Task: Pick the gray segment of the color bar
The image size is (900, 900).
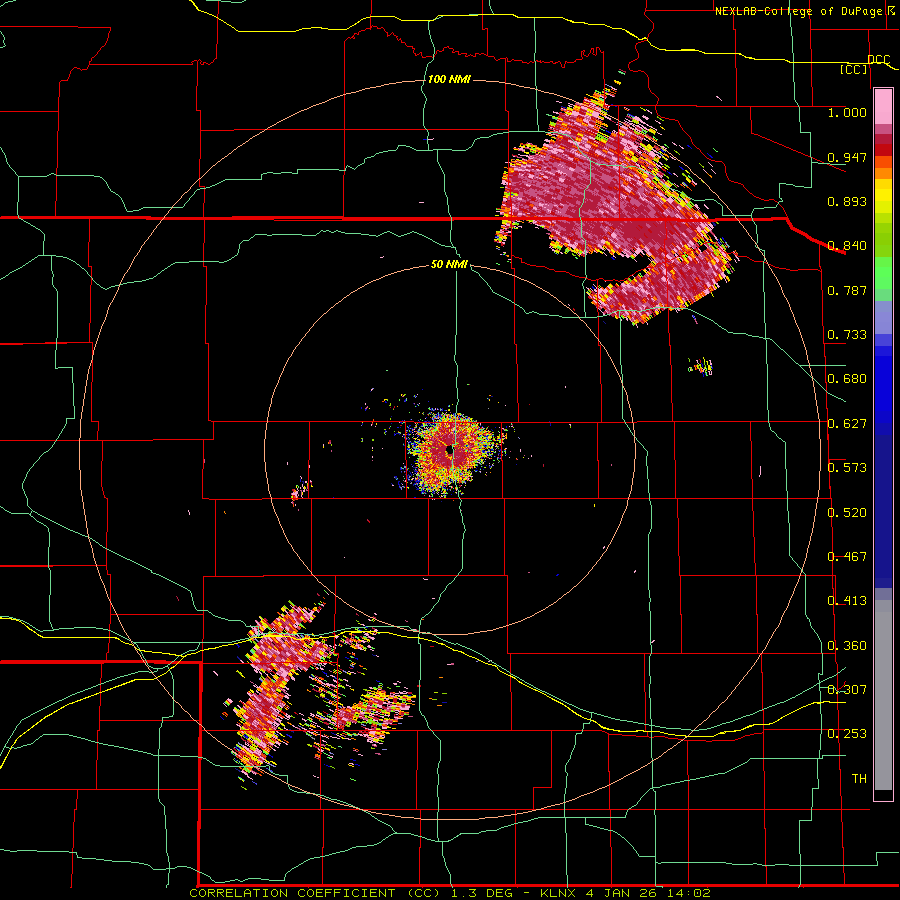Action: pyautogui.click(x=883, y=695)
